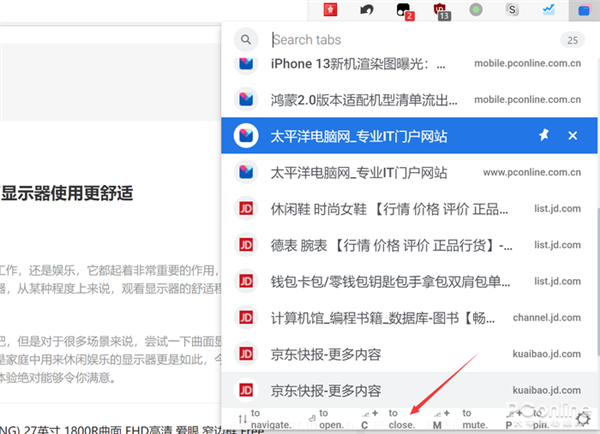Close the highlighted 太平洋电脑网 tab

click(572, 135)
